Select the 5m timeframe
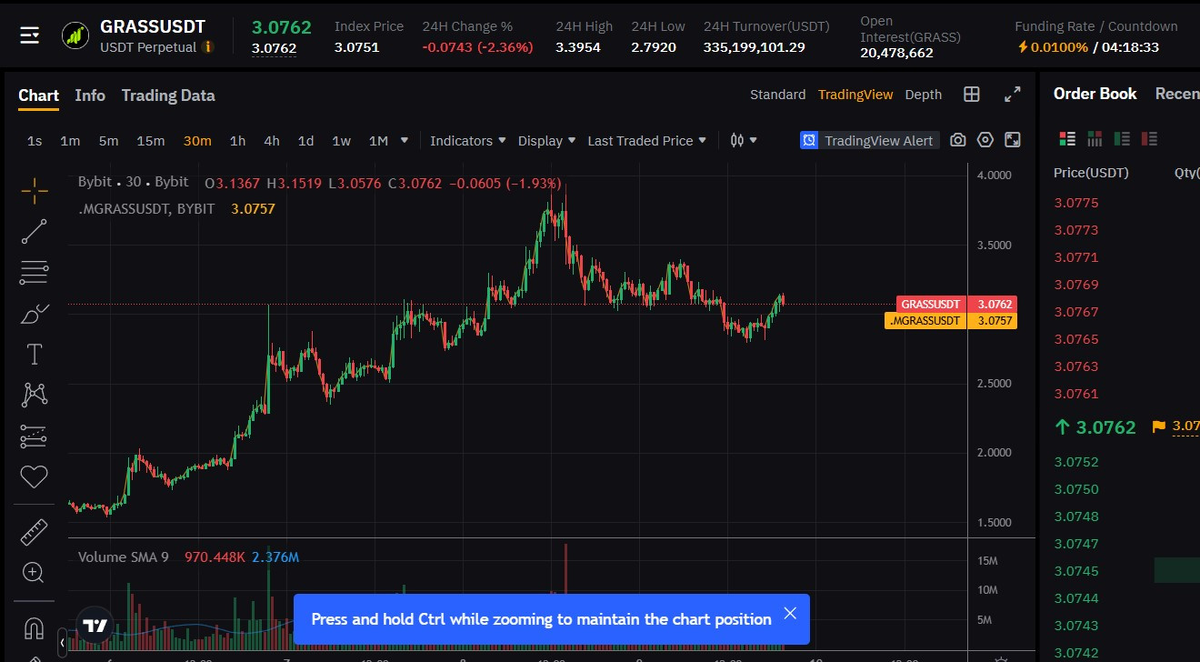The width and height of the screenshot is (1200, 662). [108, 141]
